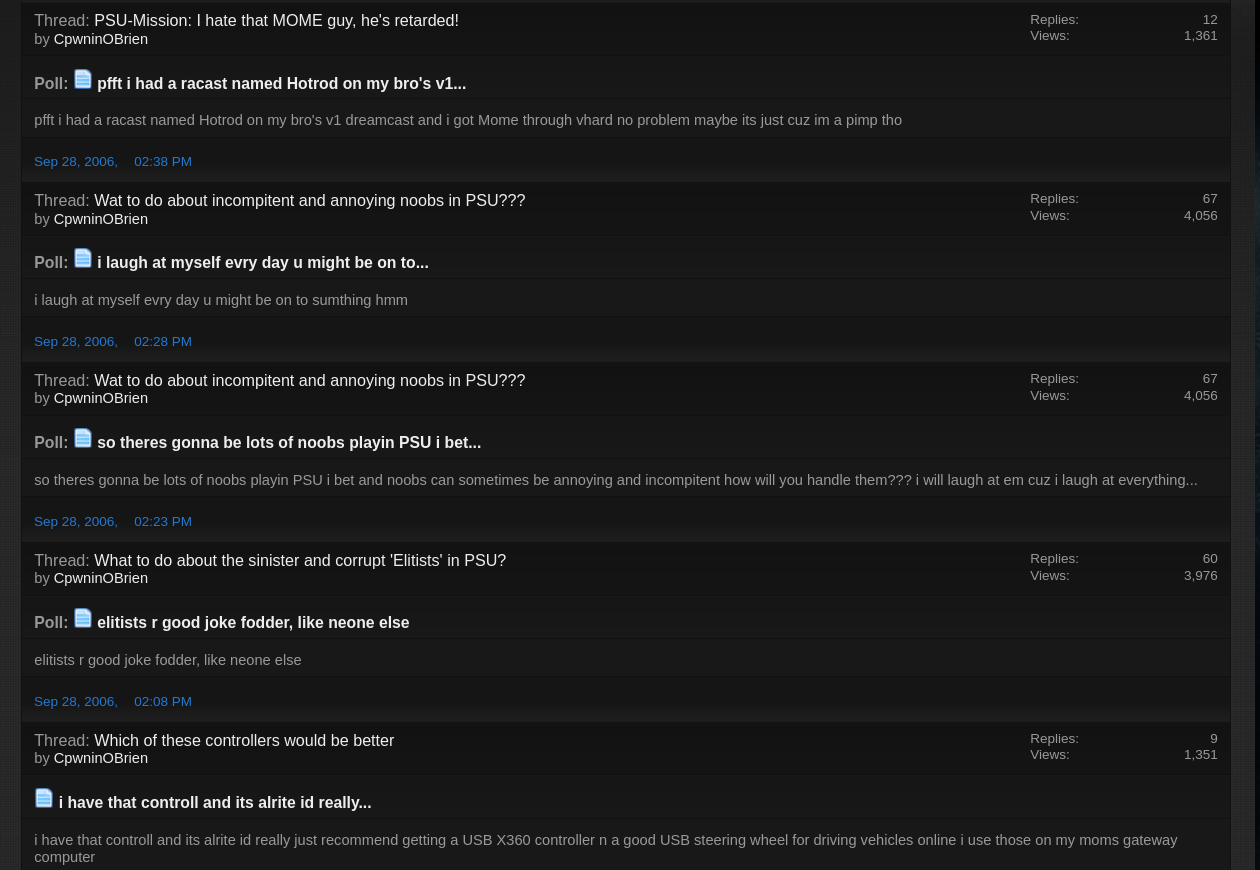1260x870 pixels.
Task: Click the 'Sep 28, 2006, 02:08 PM' timestamp link
Action: point(113,701)
